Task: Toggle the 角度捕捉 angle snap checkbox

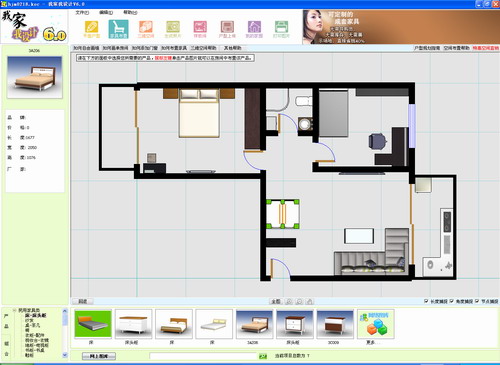Action: click(x=452, y=301)
